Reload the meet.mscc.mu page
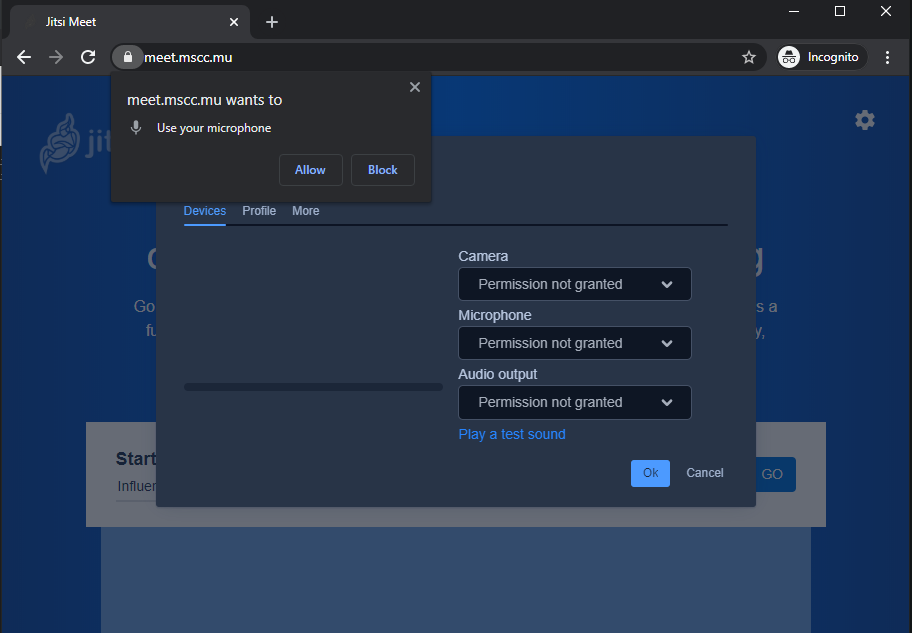Viewport: 912px width, 633px height. coord(89,57)
